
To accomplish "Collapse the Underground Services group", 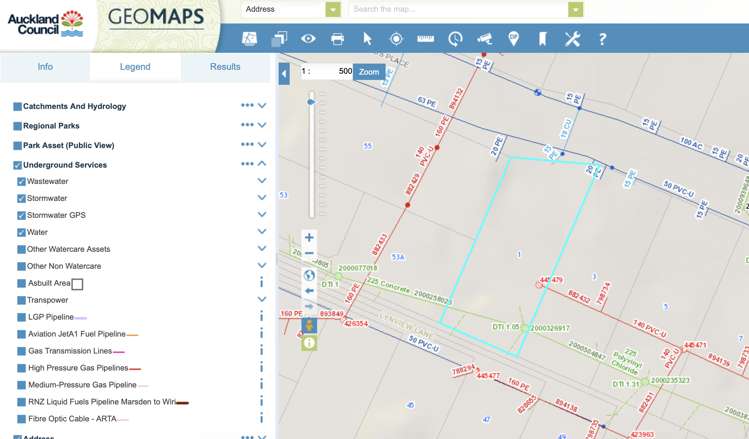I will point(262,164).
